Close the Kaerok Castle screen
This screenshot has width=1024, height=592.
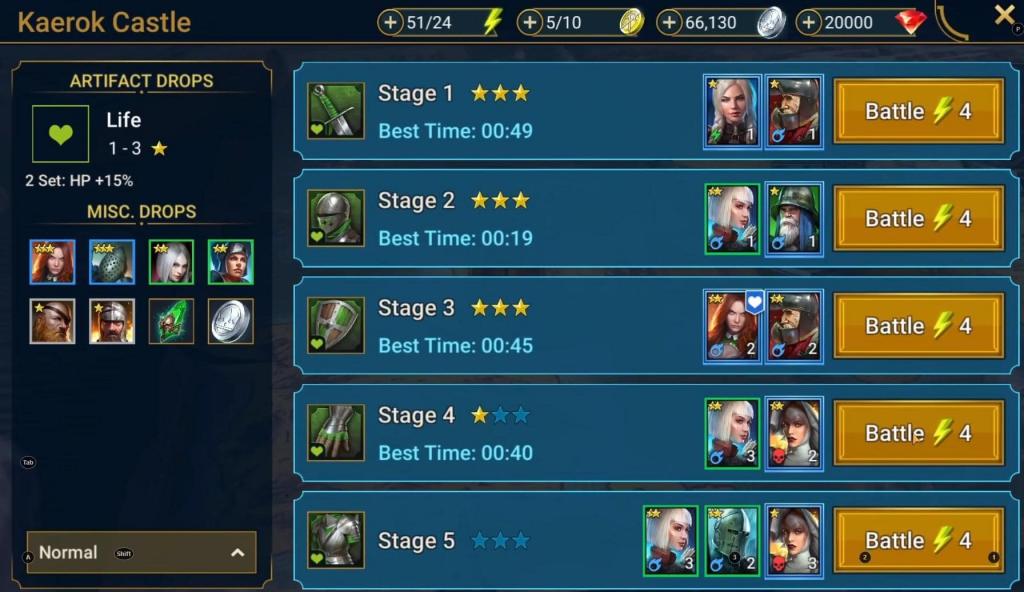[x=1004, y=15]
